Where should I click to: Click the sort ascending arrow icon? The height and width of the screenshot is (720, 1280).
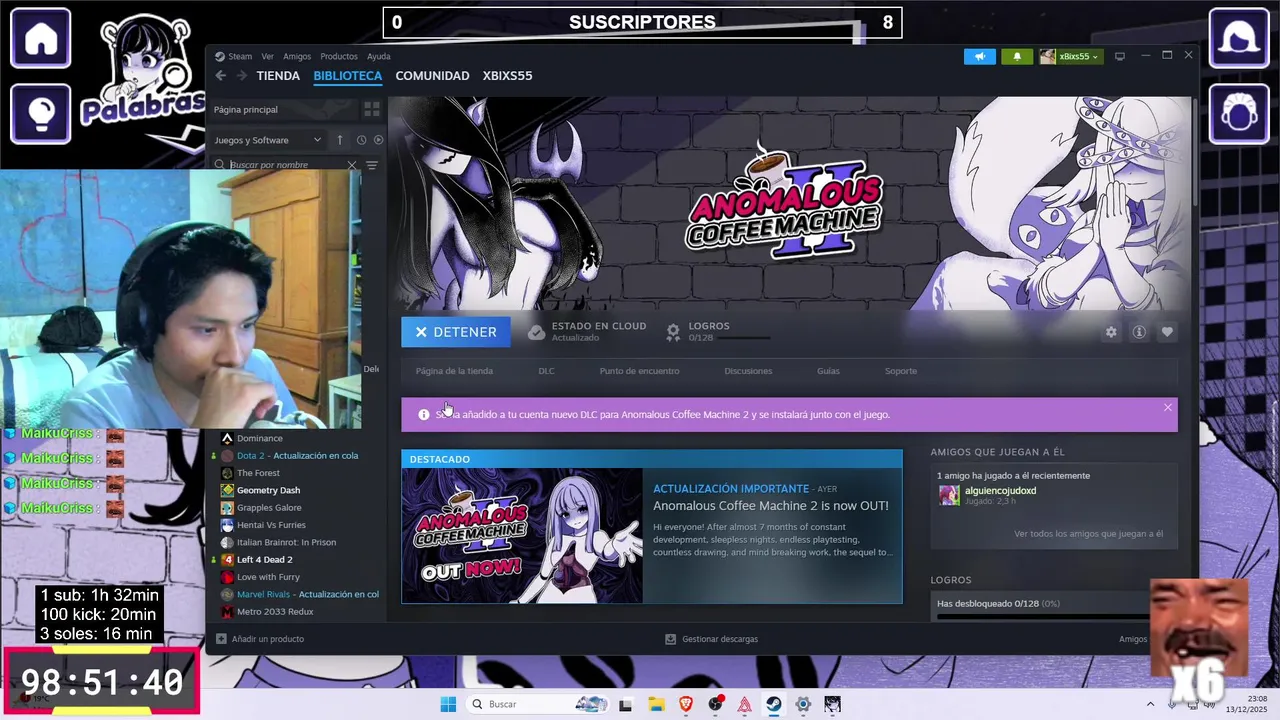[339, 140]
